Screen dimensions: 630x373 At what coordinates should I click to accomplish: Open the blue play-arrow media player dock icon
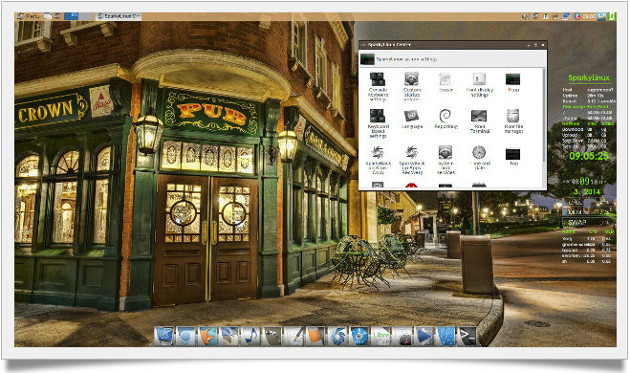424,336
